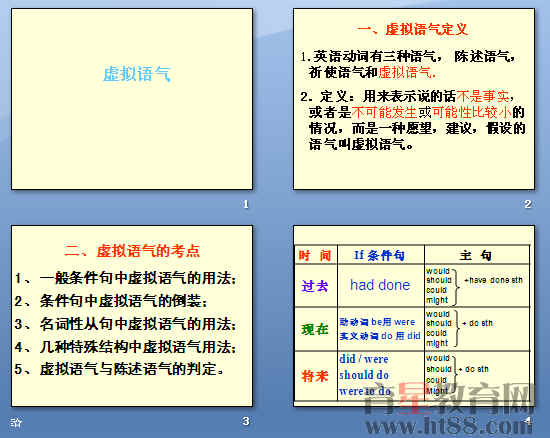The height and width of the screenshot is (438, 550).
Task: Click the 'If 条件句' column header
Action: [380, 255]
